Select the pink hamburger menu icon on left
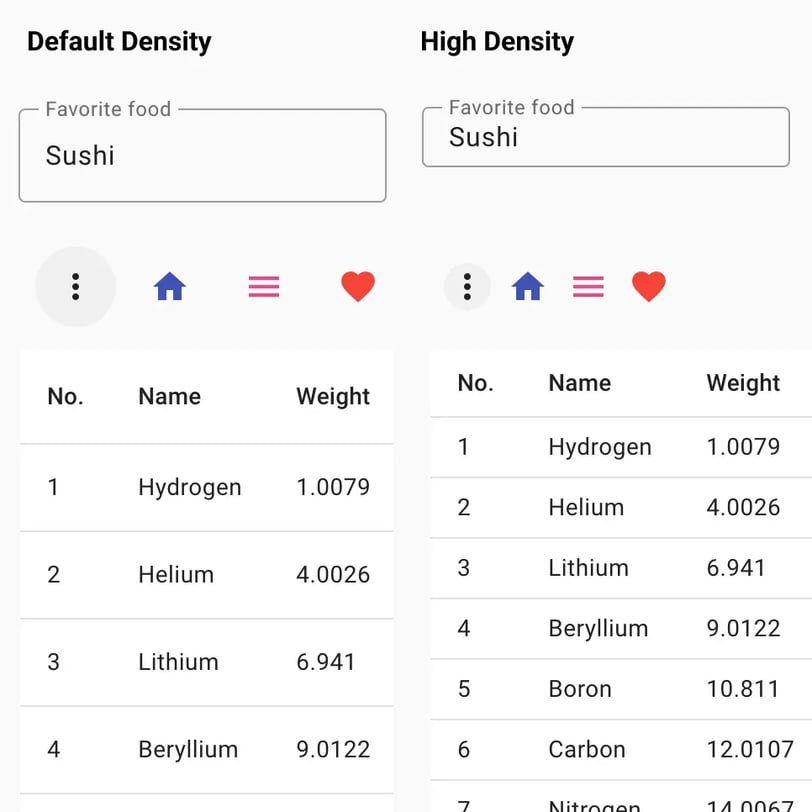812x812 pixels. click(264, 286)
